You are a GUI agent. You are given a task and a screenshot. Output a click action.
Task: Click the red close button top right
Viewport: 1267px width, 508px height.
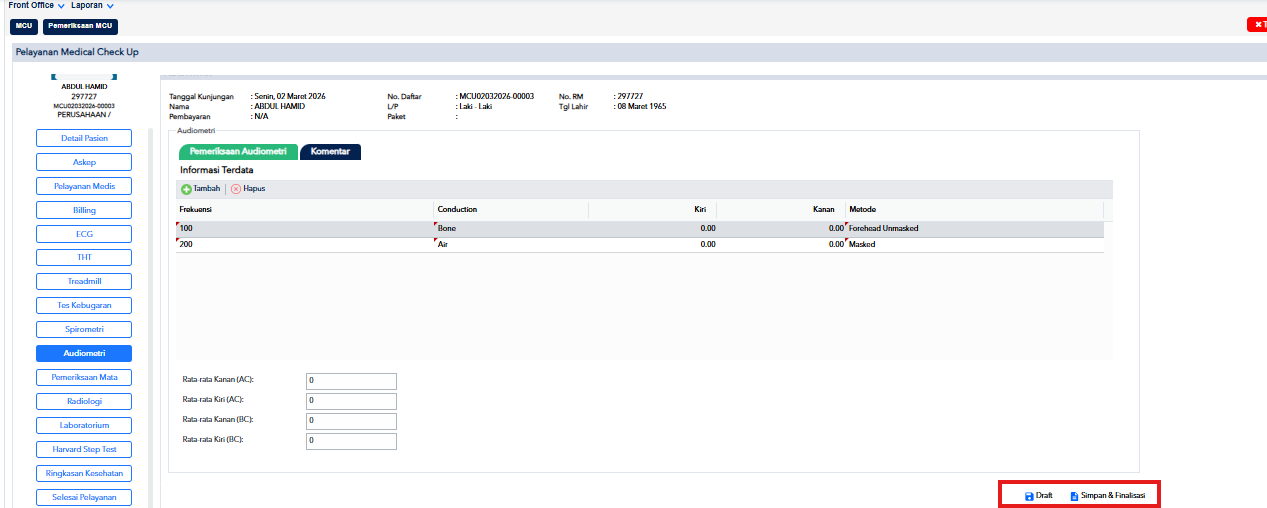(x=1257, y=25)
